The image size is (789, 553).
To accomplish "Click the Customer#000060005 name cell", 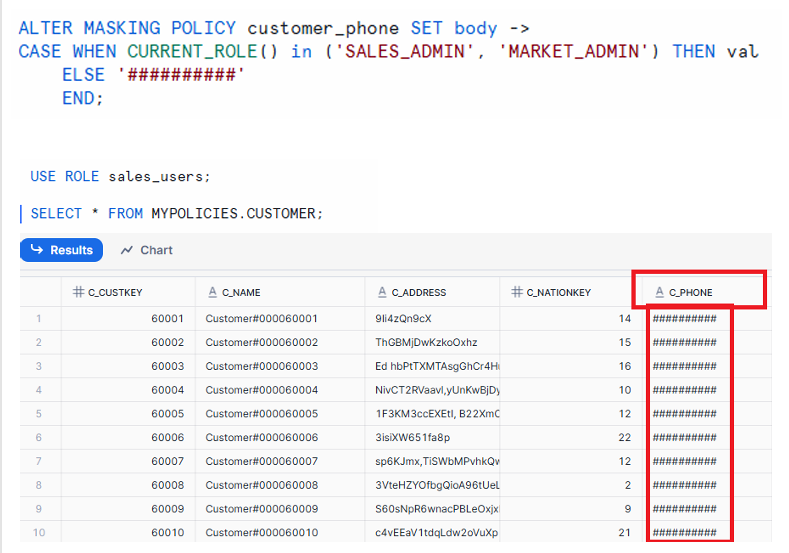I will point(261,414).
